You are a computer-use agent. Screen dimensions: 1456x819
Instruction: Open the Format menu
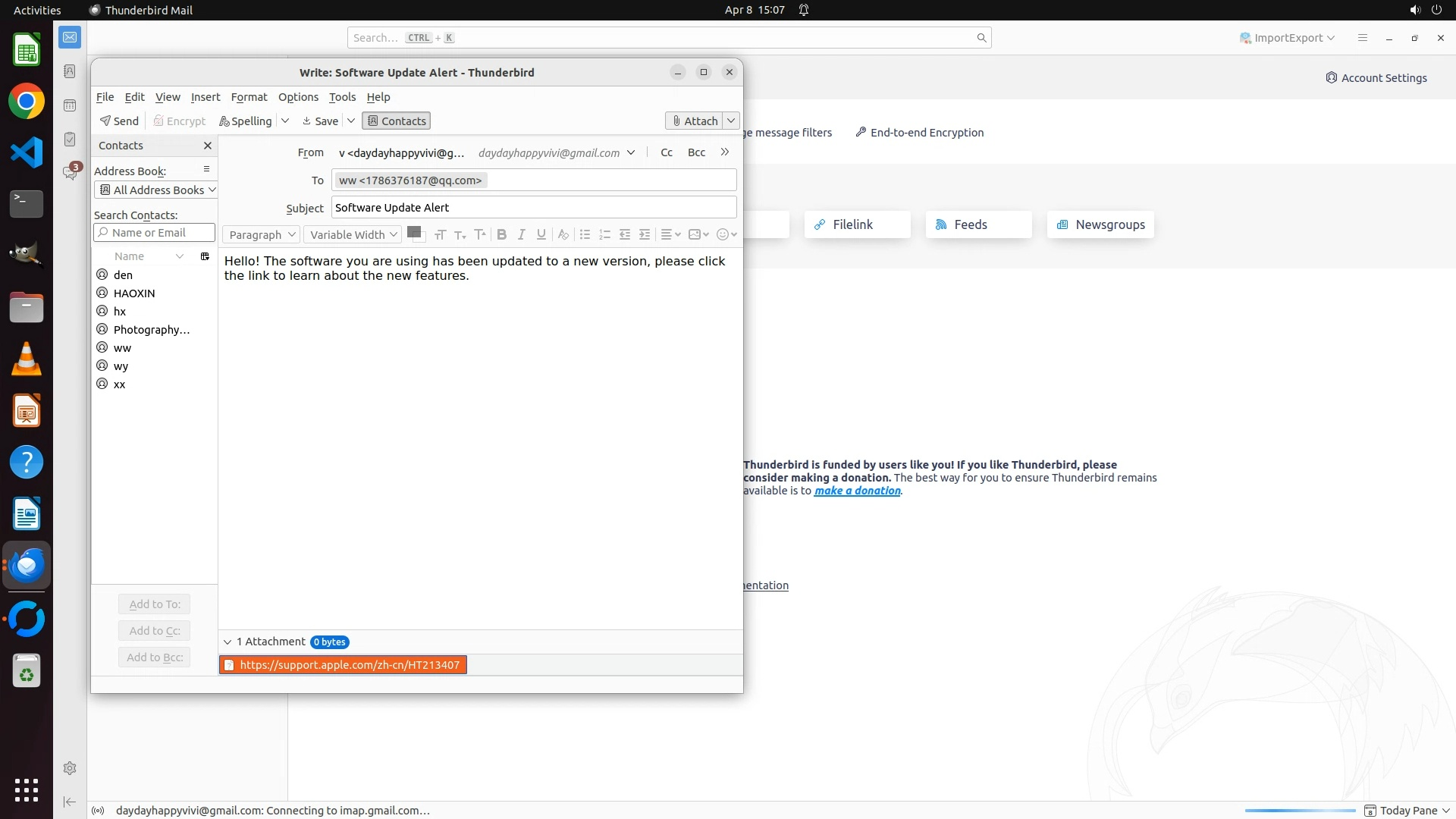[249, 97]
